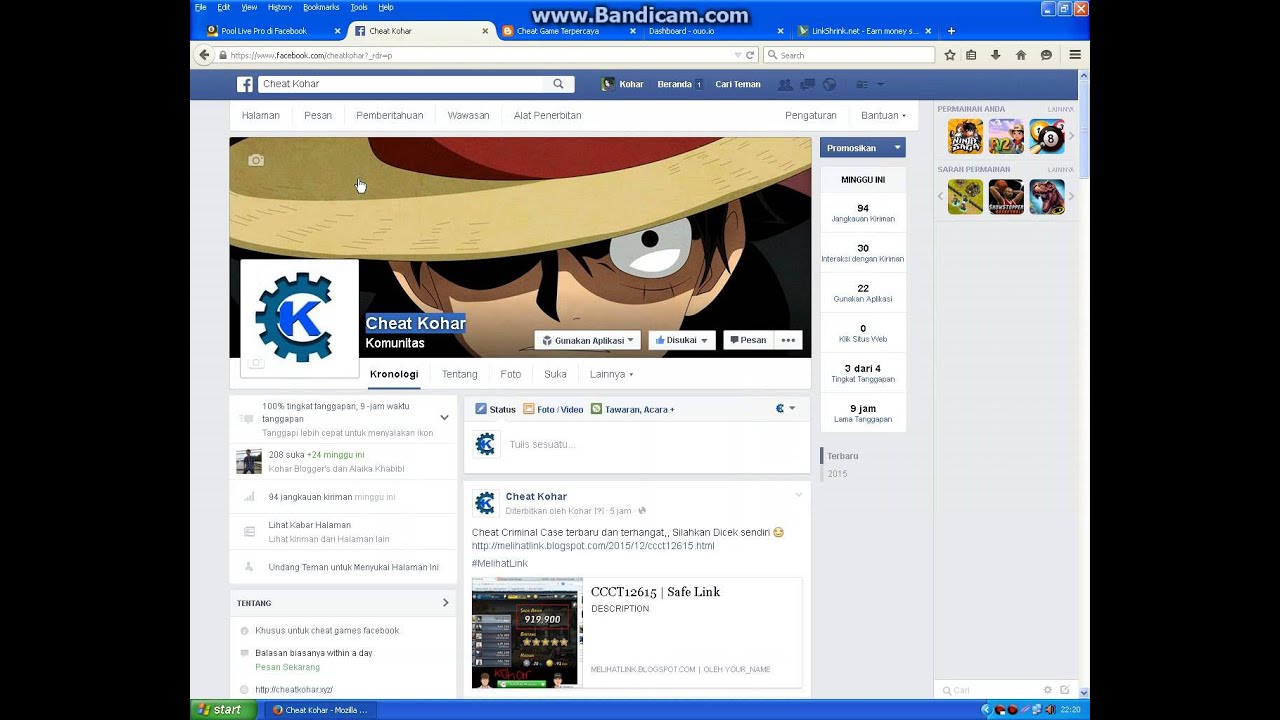The image size is (1280, 720).
Task: Switch to the Pool Live Pro di Facebook tab
Action: [x=272, y=31]
